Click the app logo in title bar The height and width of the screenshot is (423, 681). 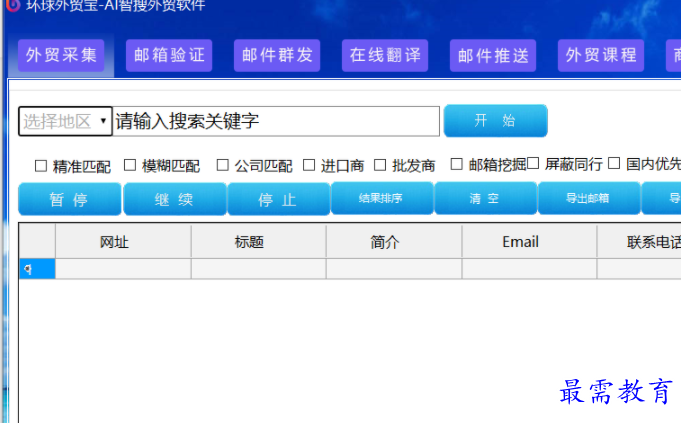tap(13, 6)
